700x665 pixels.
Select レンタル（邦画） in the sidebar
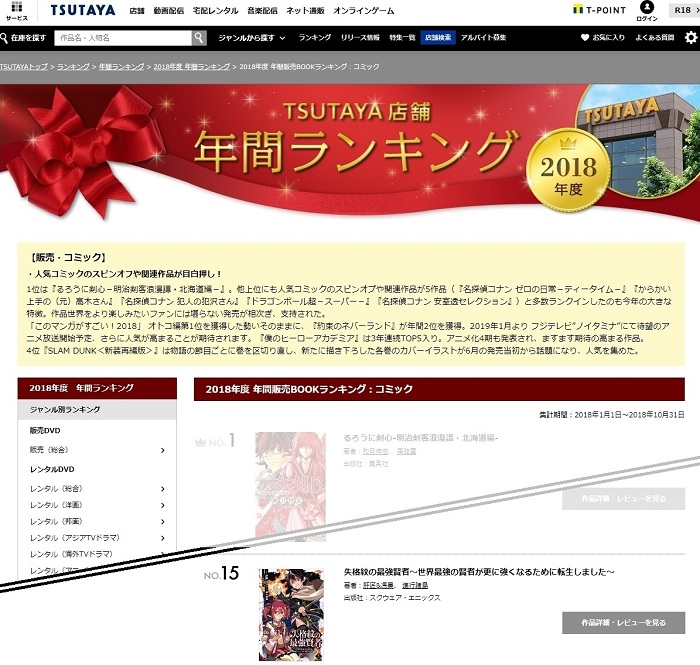pos(56,521)
